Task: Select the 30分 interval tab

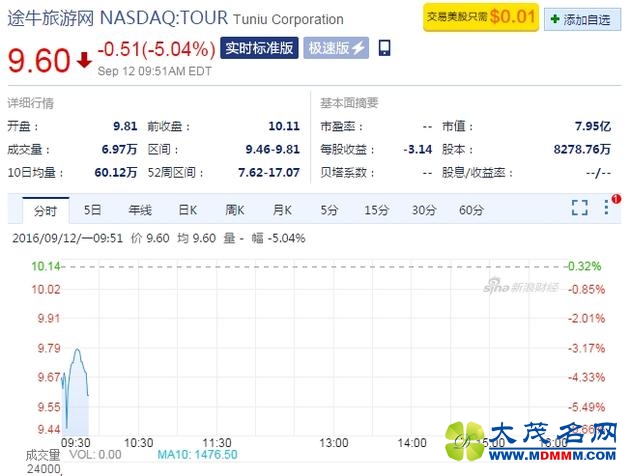Action: tap(424, 210)
